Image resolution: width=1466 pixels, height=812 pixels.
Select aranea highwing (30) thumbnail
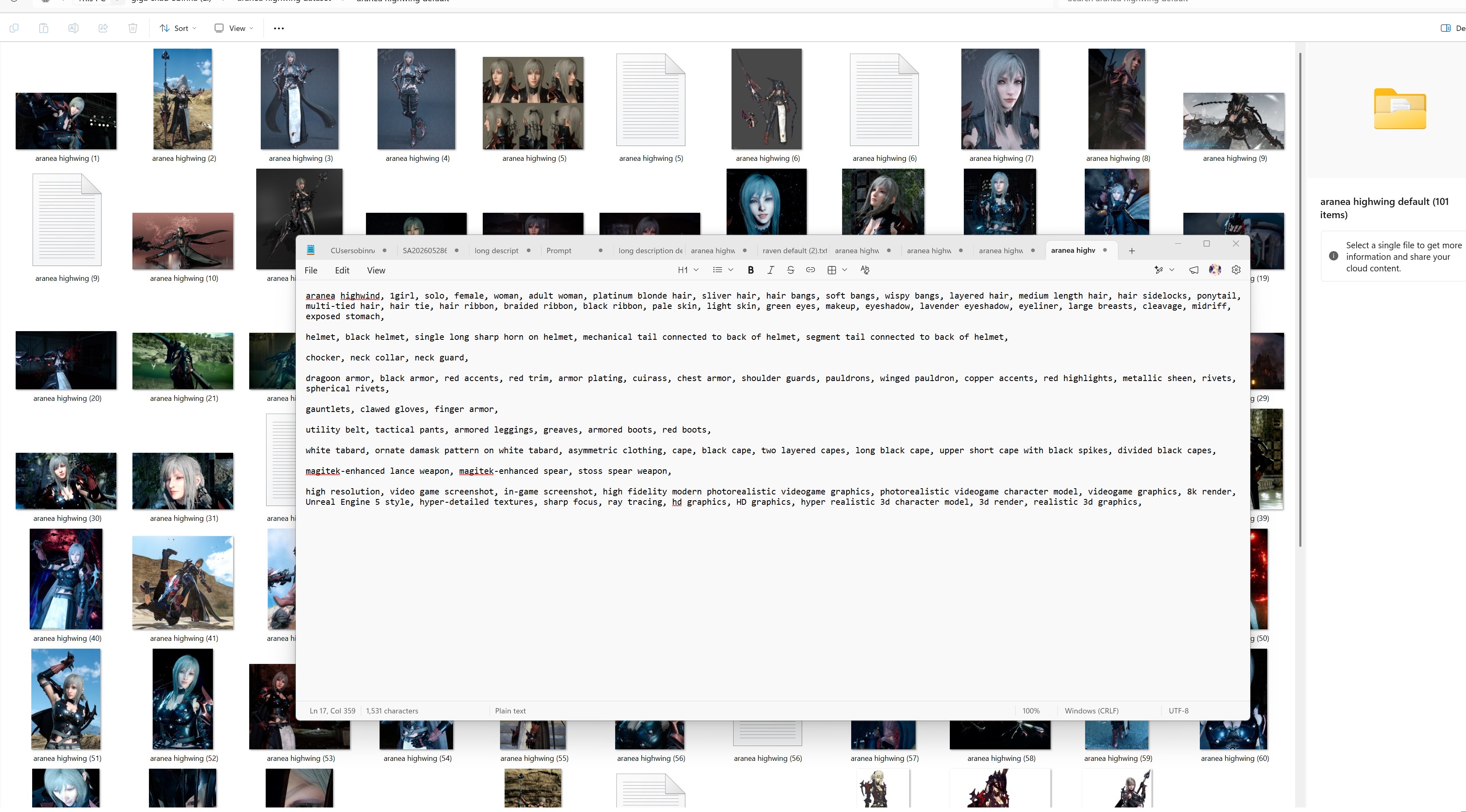tap(66, 481)
